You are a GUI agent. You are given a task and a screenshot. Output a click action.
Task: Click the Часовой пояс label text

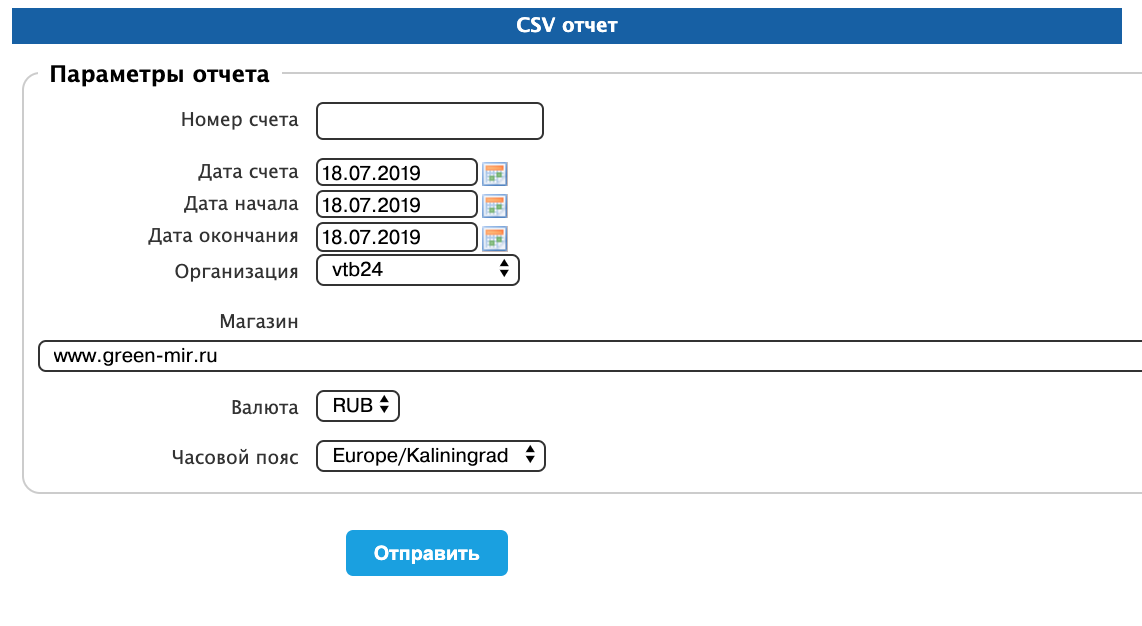point(235,457)
